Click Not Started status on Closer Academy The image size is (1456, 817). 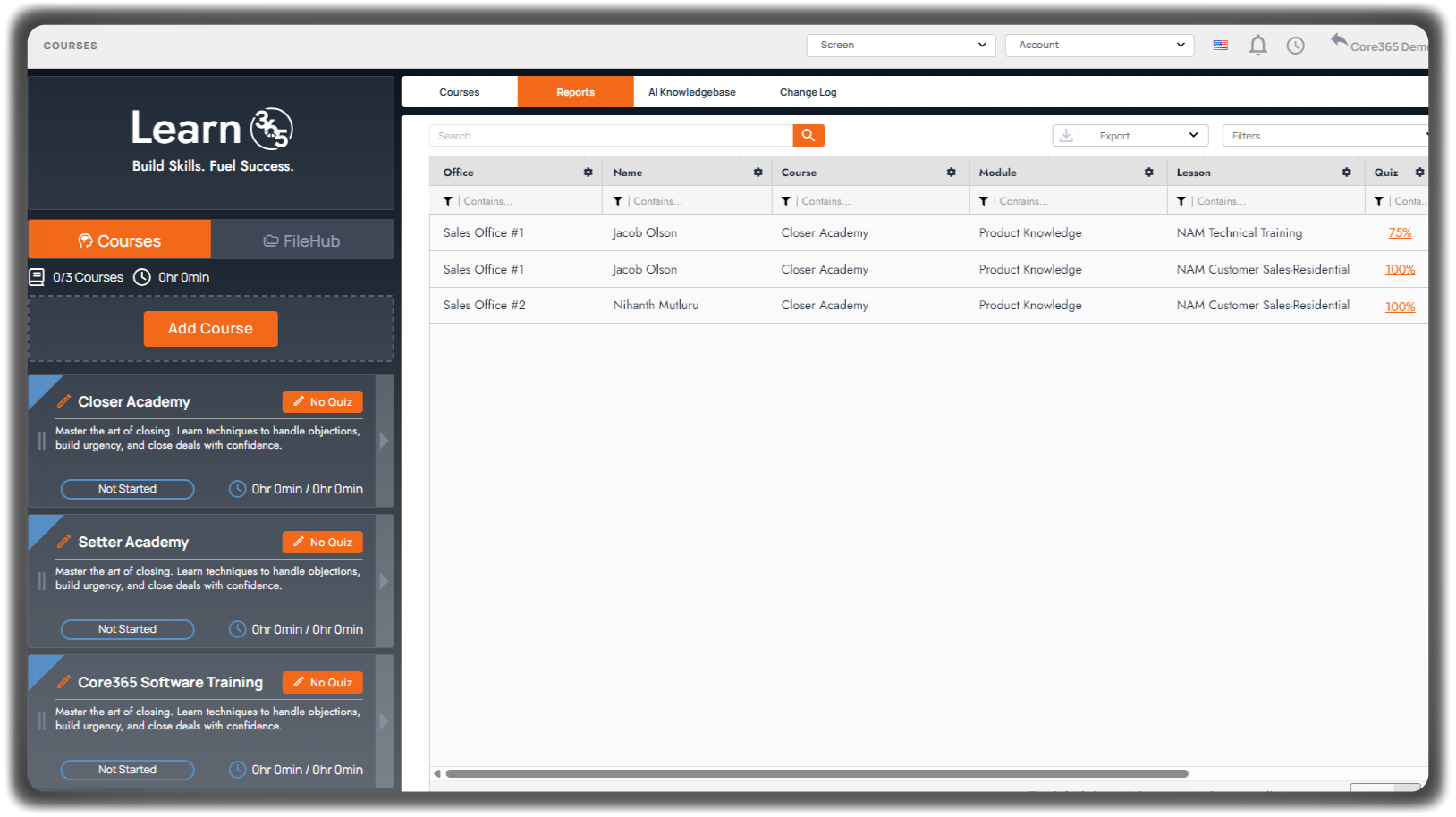[128, 489]
